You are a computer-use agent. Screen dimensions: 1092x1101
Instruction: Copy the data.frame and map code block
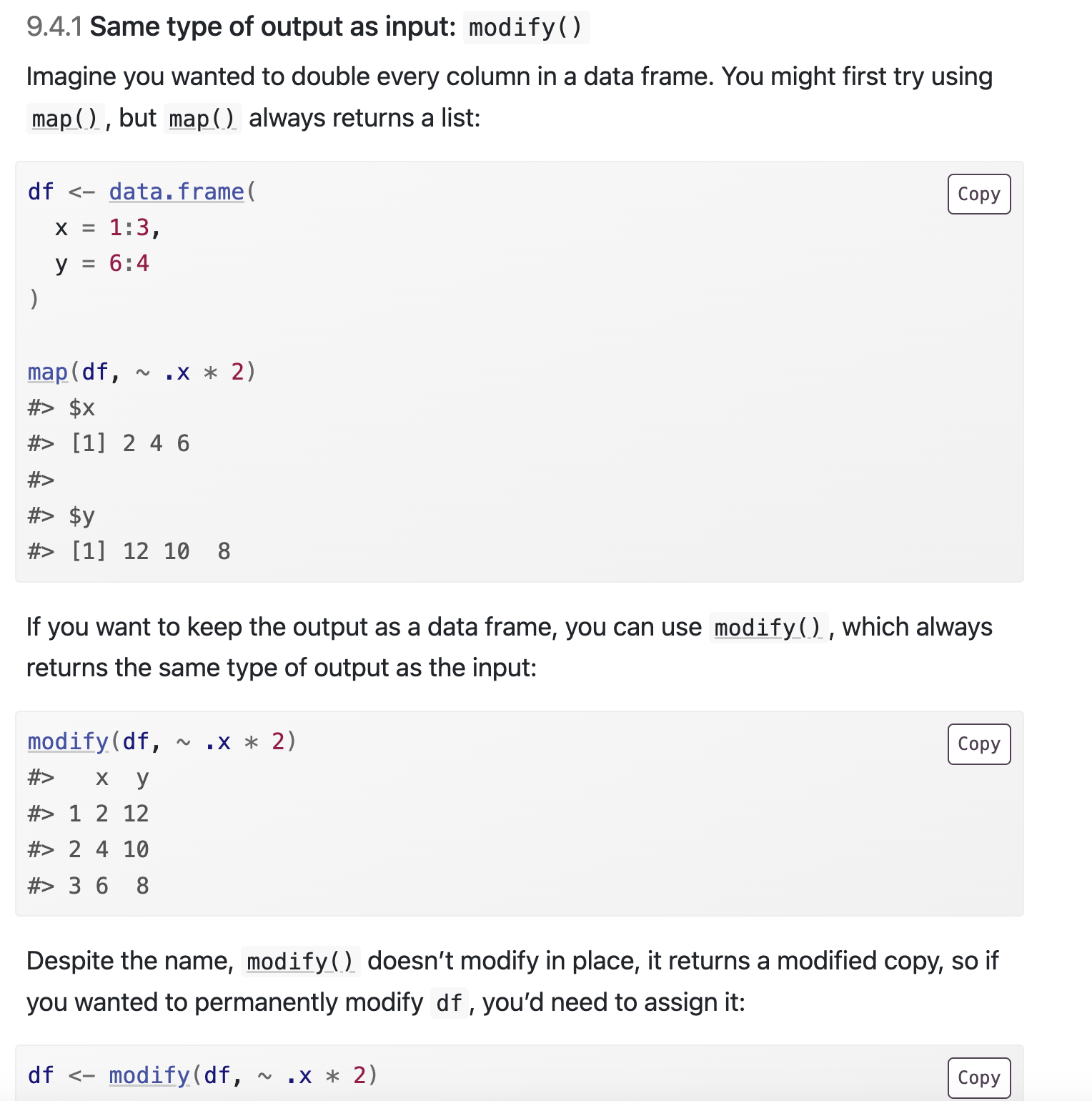(x=978, y=194)
